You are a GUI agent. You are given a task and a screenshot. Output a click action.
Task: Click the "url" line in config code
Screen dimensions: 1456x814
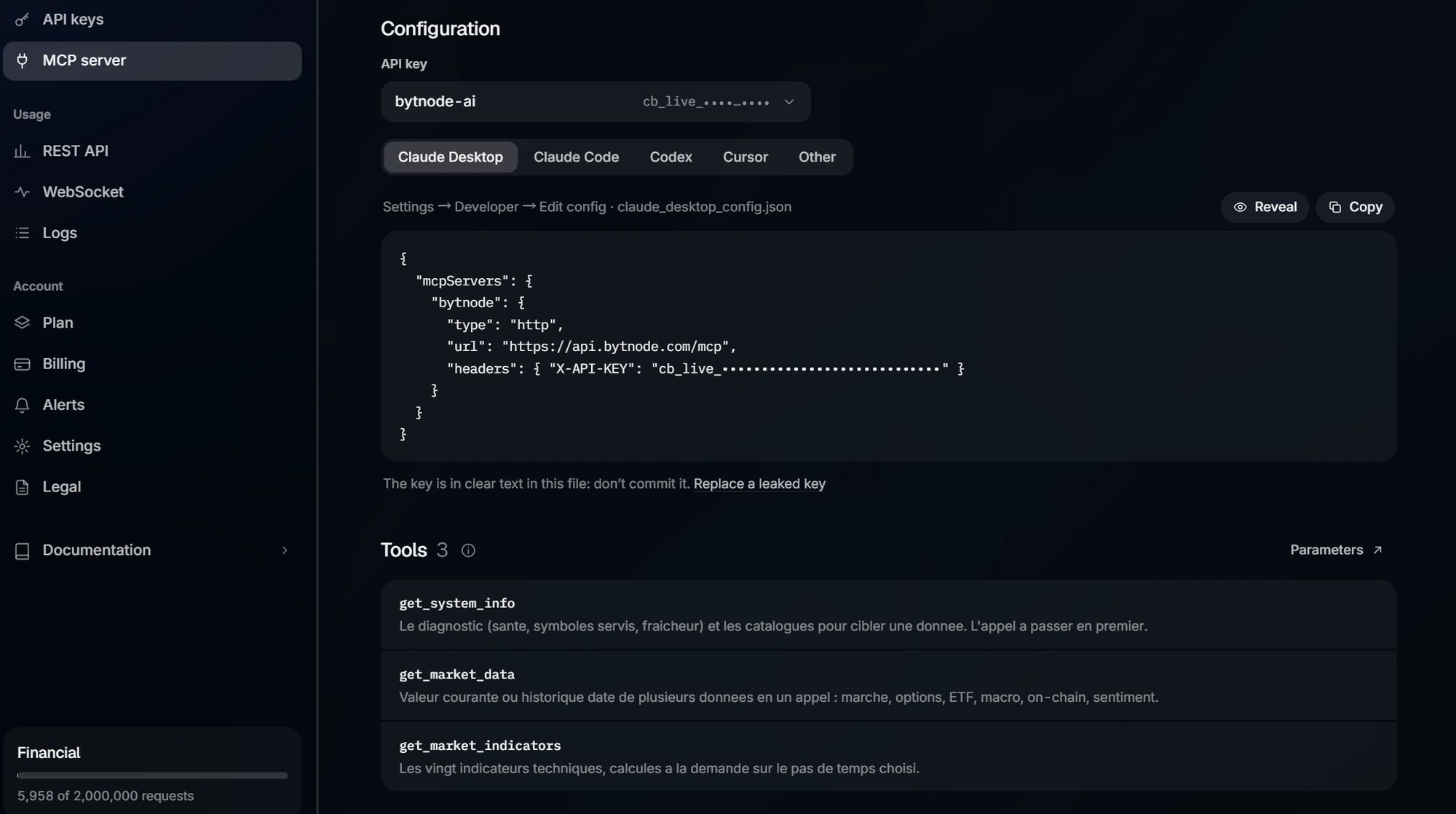click(592, 347)
